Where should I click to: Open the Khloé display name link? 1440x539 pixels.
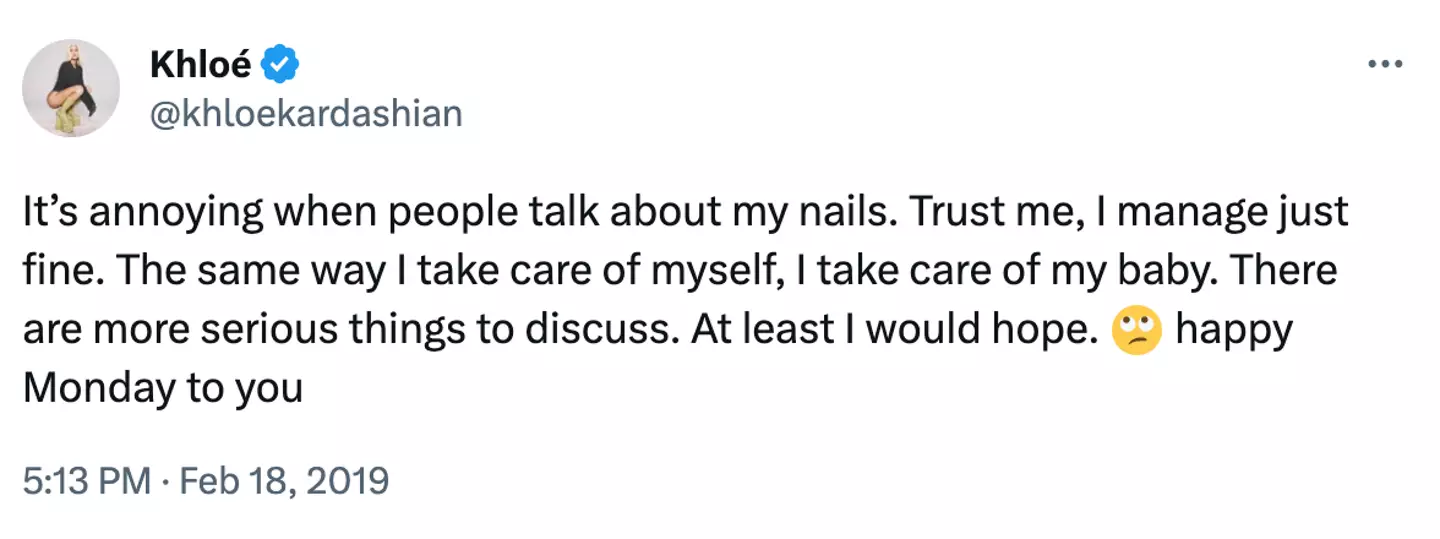pos(199,66)
